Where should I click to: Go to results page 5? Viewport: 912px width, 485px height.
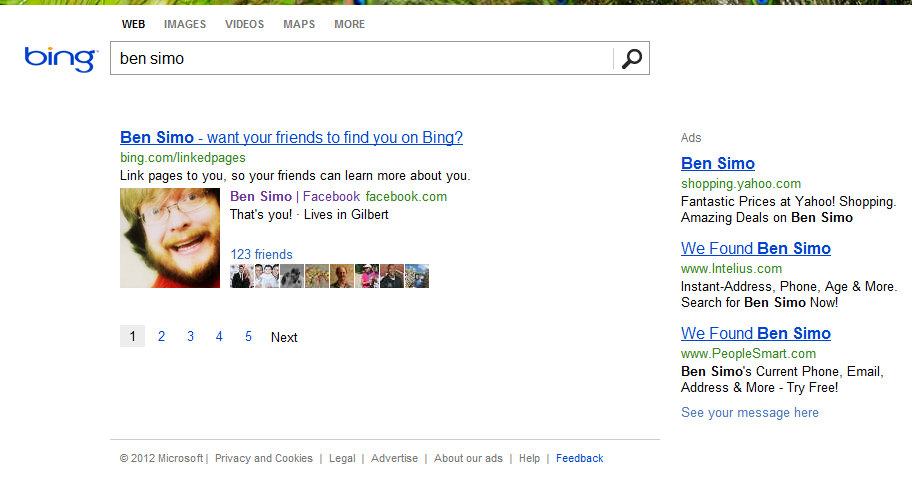(x=248, y=336)
